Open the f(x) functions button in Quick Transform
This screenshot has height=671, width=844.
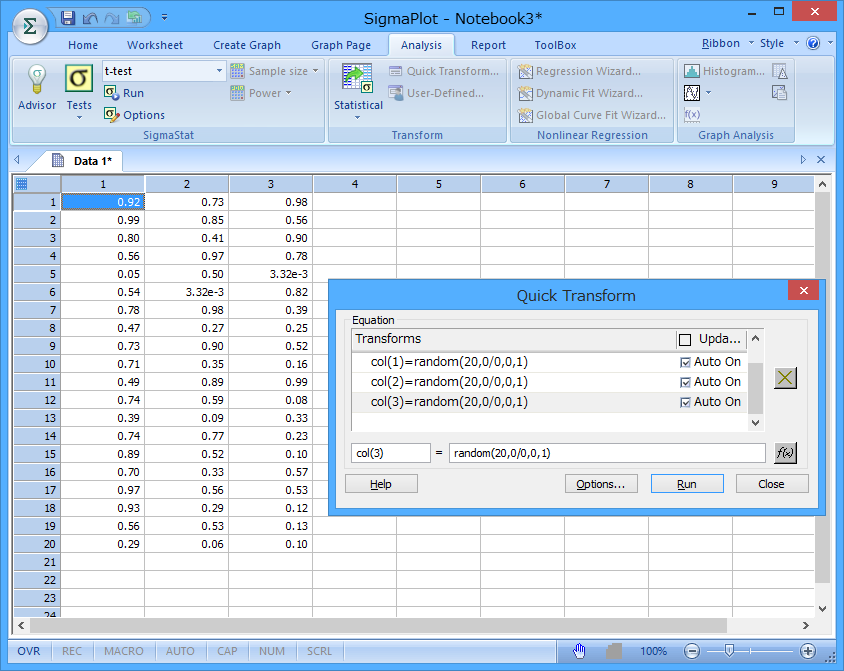tap(785, 453)
